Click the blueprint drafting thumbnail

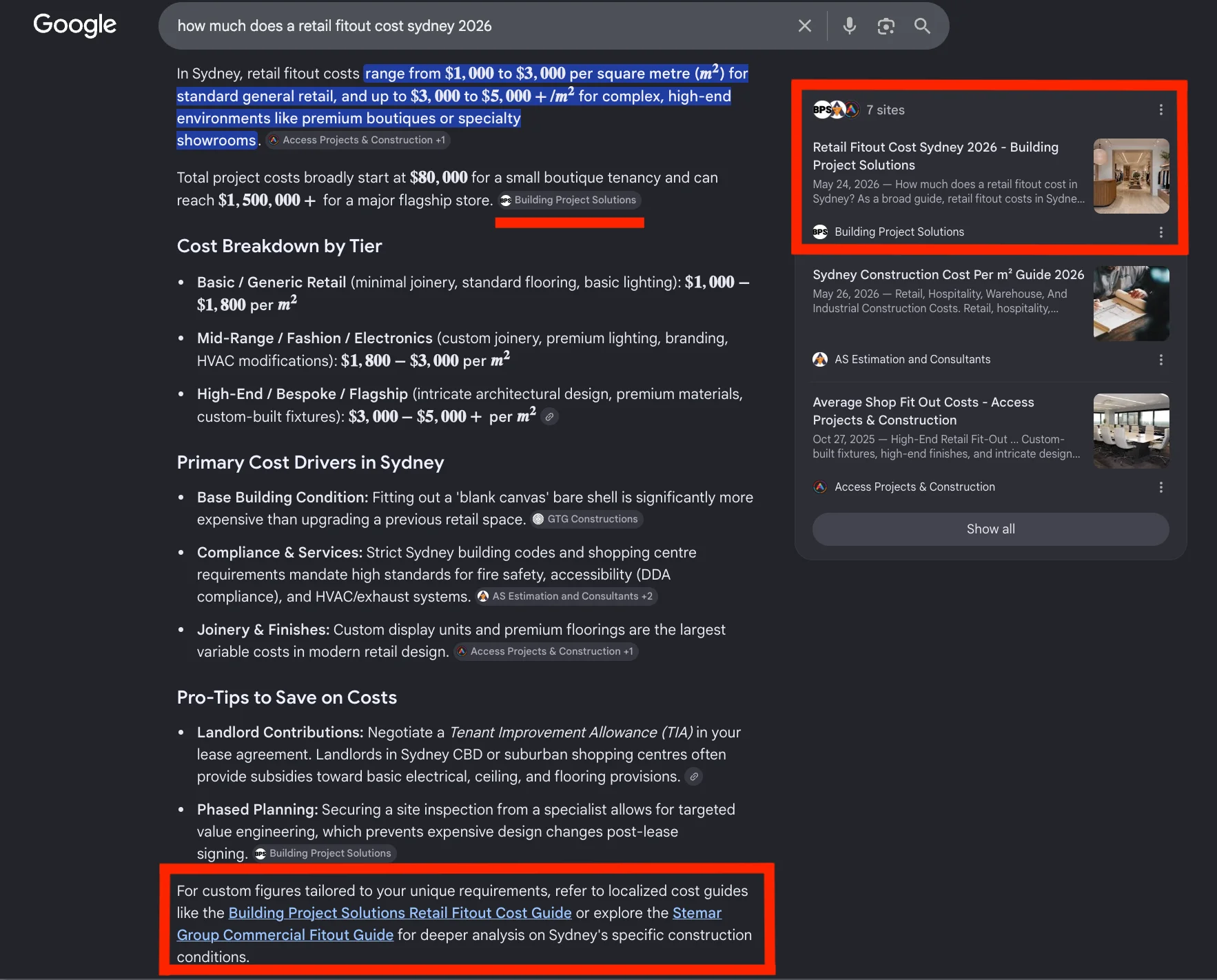[x=1131, y=304]
